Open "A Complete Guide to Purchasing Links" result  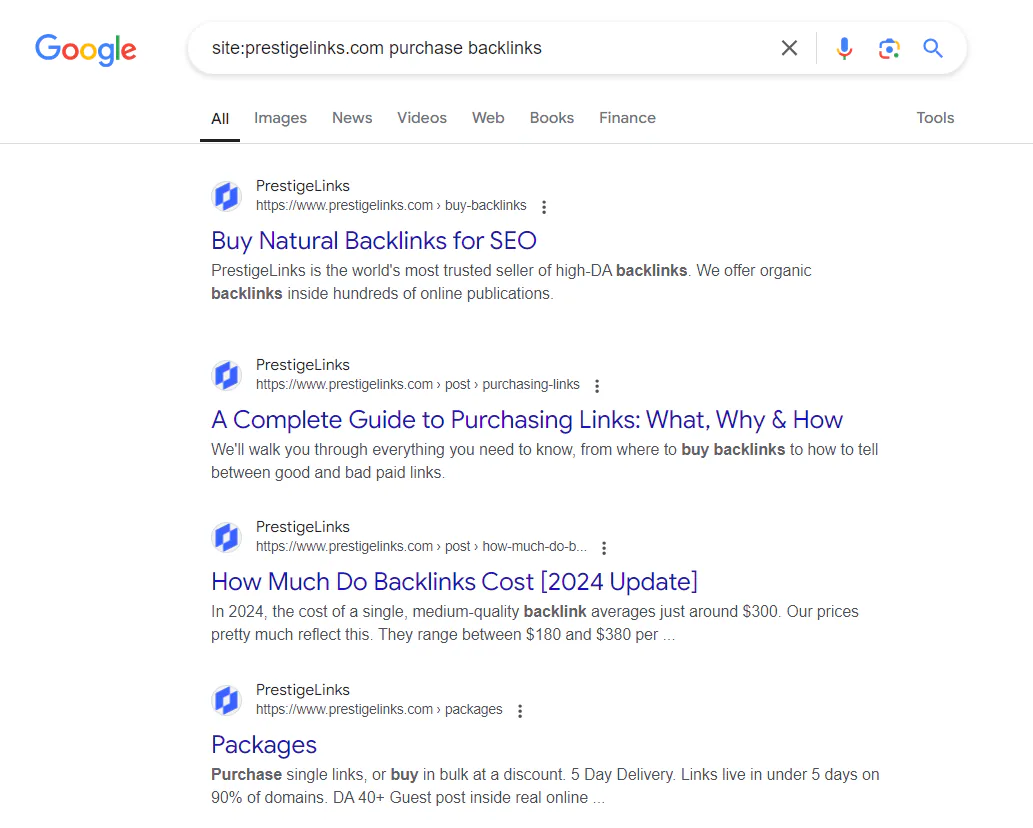527,420
